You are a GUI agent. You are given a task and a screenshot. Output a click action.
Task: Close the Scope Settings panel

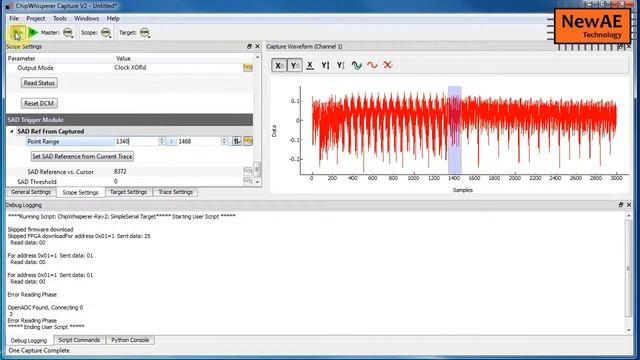coord(257,47)
